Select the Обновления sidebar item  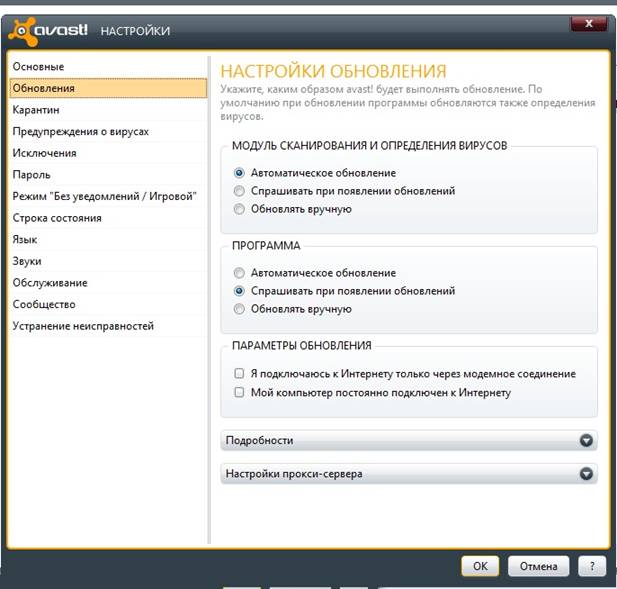pyautogui.click(x=108, y=88)
